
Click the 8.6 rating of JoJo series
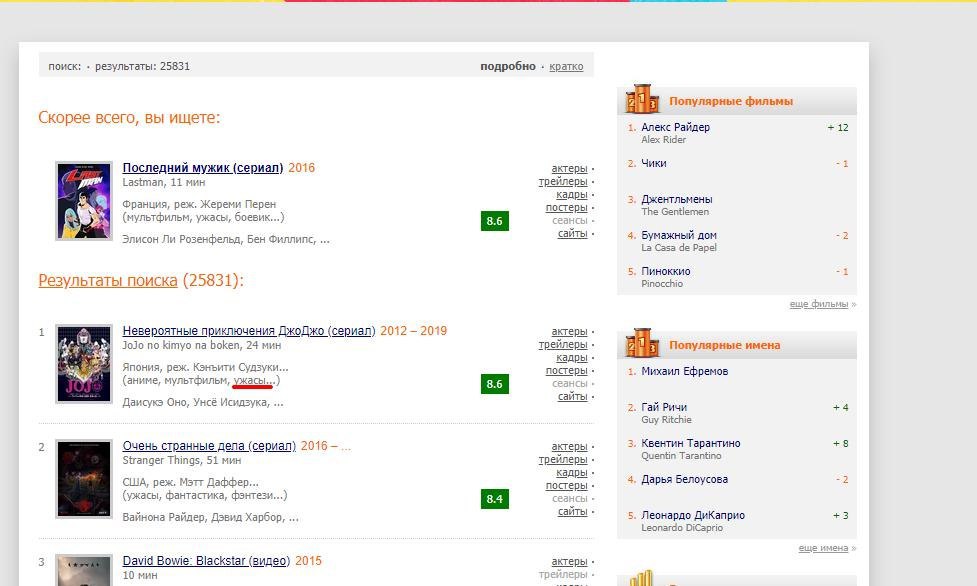click(495, 383)
